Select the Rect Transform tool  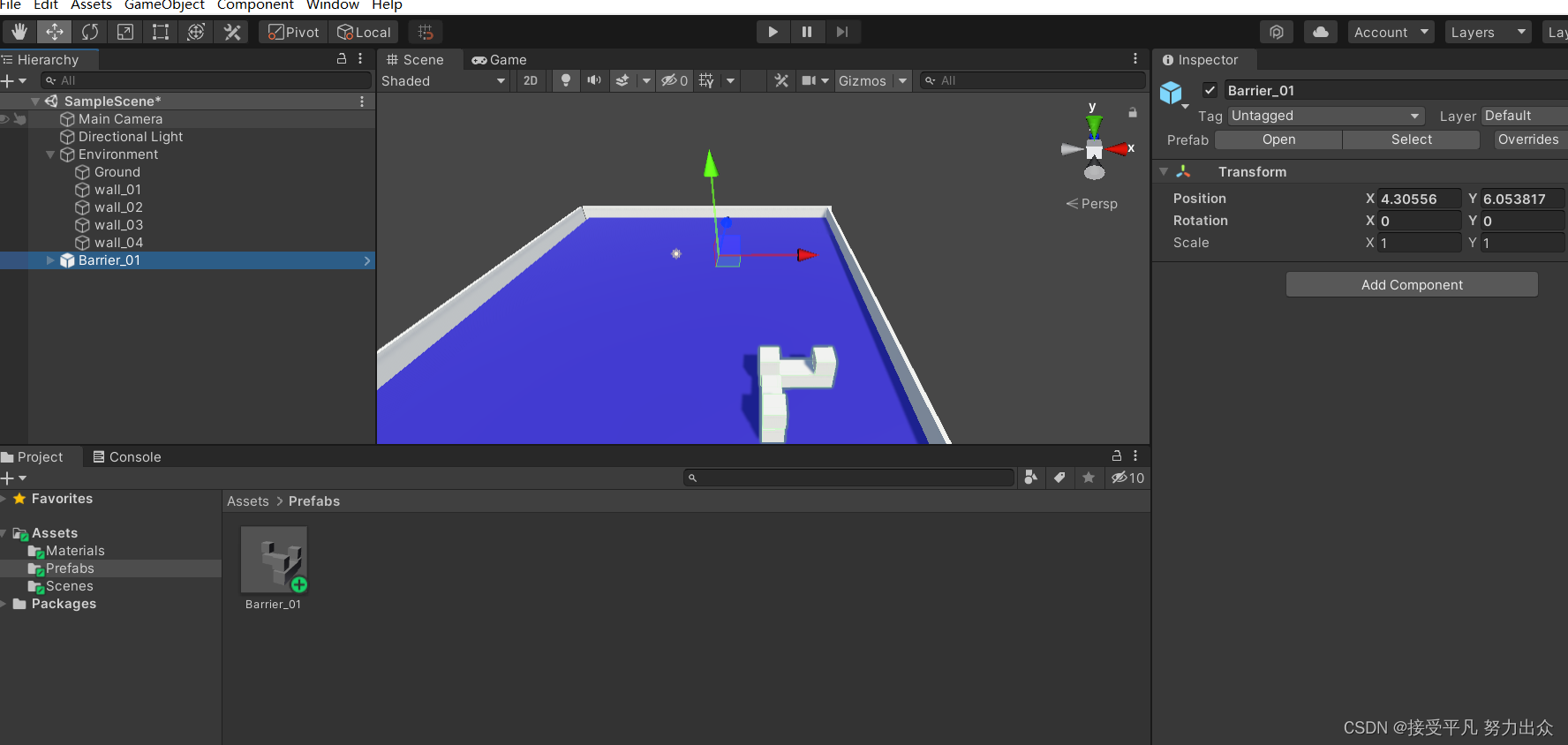(x=161, y=33)
